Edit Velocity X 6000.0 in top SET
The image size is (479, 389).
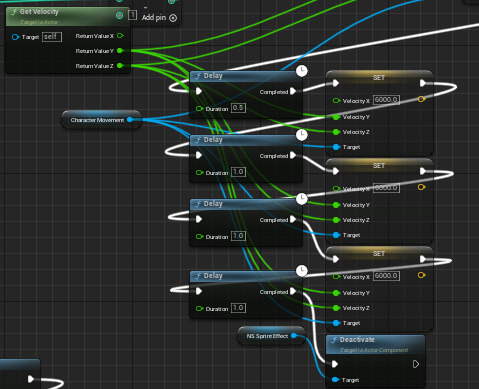coord(386,100)
